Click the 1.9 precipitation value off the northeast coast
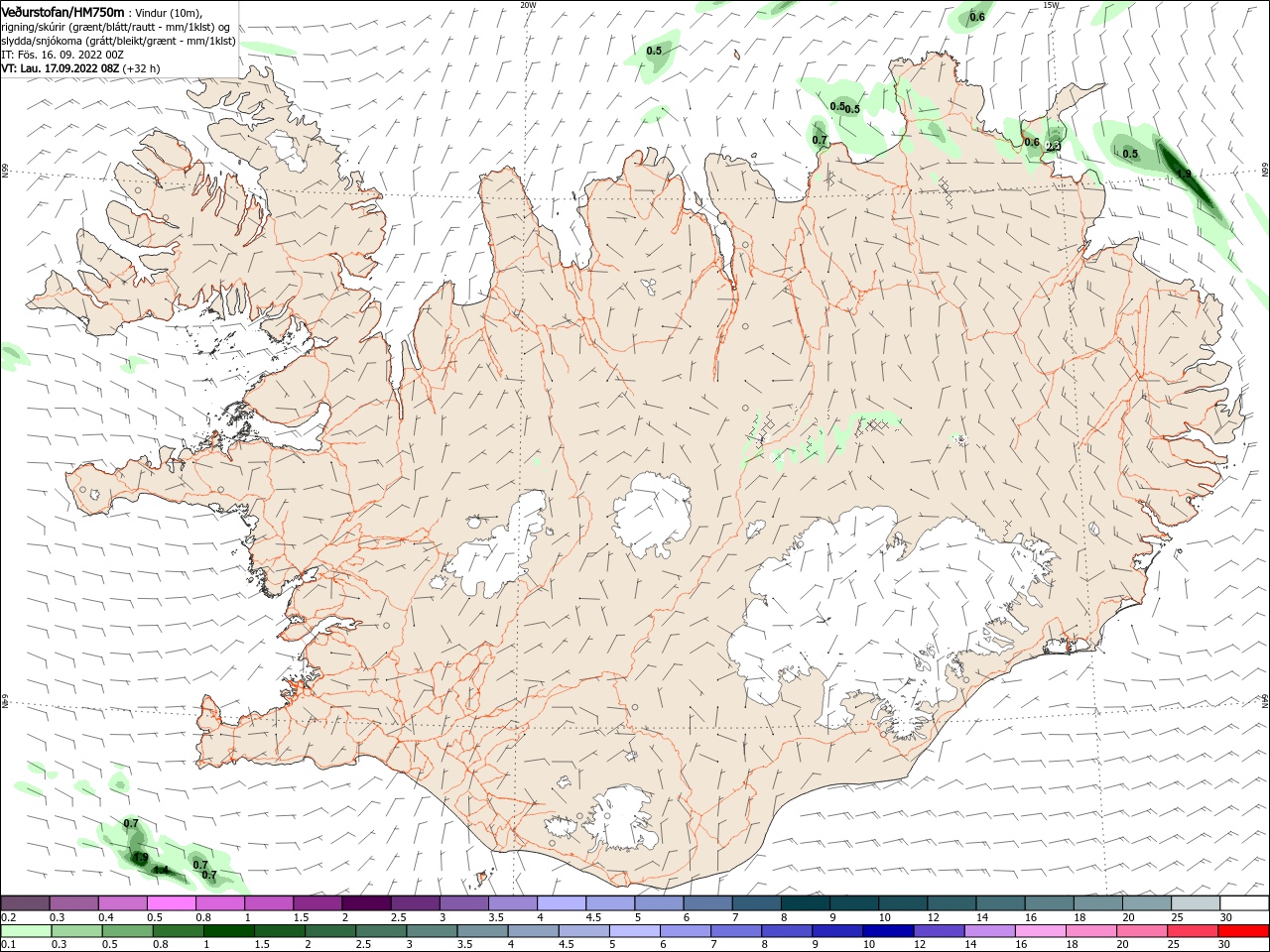Viewport: 1270px width, 952px height. pos(1184,174)
